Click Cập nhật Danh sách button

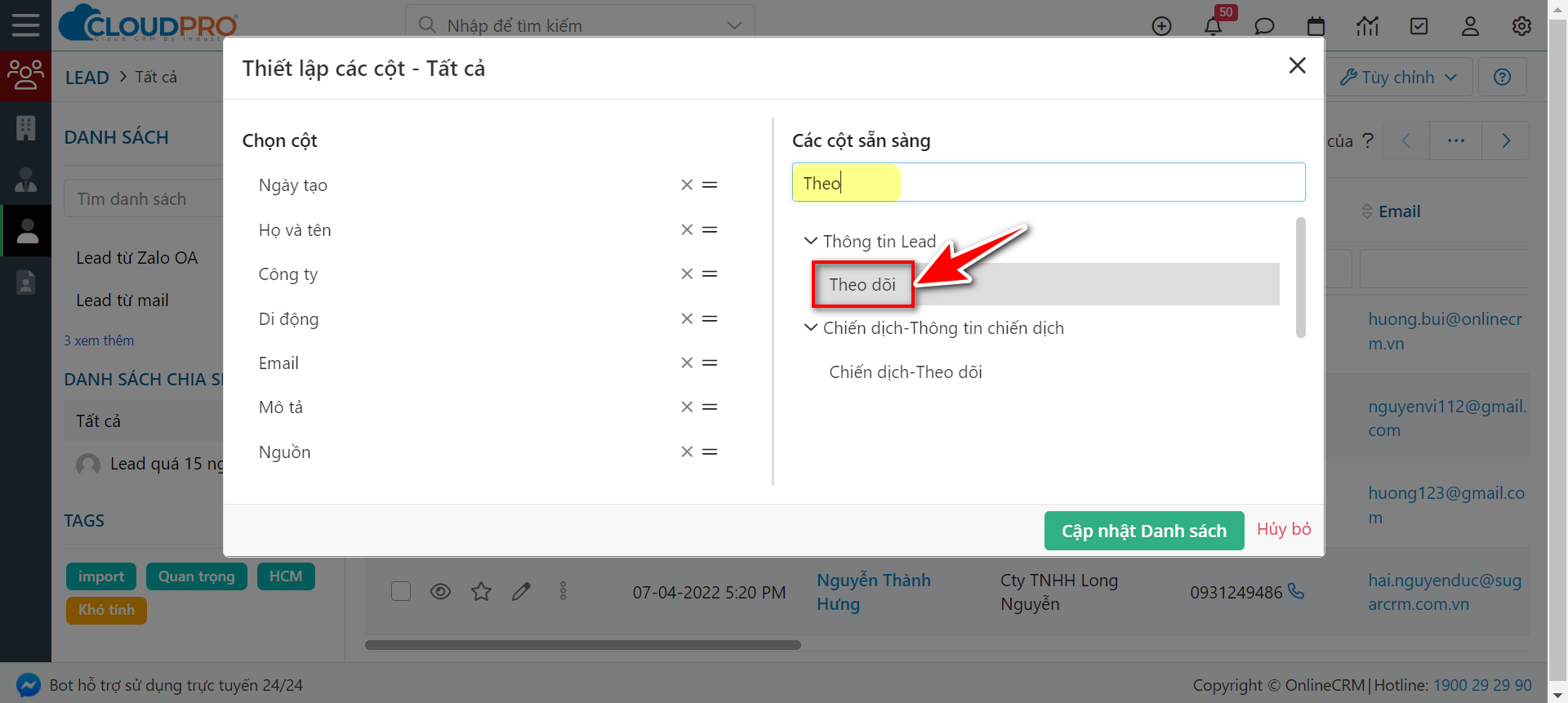tap(1144, 531)
